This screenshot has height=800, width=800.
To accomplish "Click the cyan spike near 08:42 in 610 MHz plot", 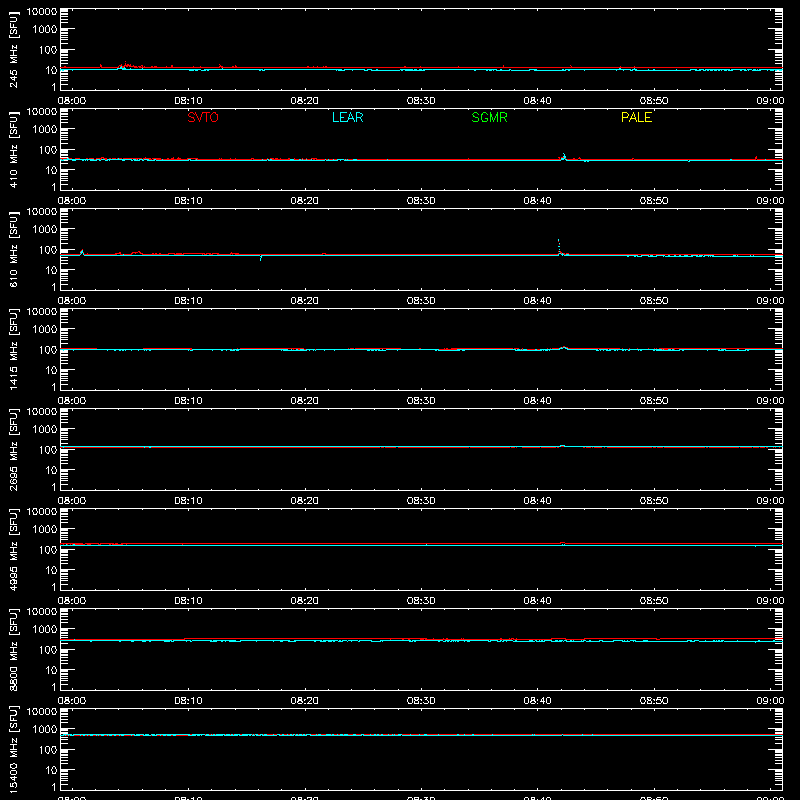I will click(x=559, y=246).
